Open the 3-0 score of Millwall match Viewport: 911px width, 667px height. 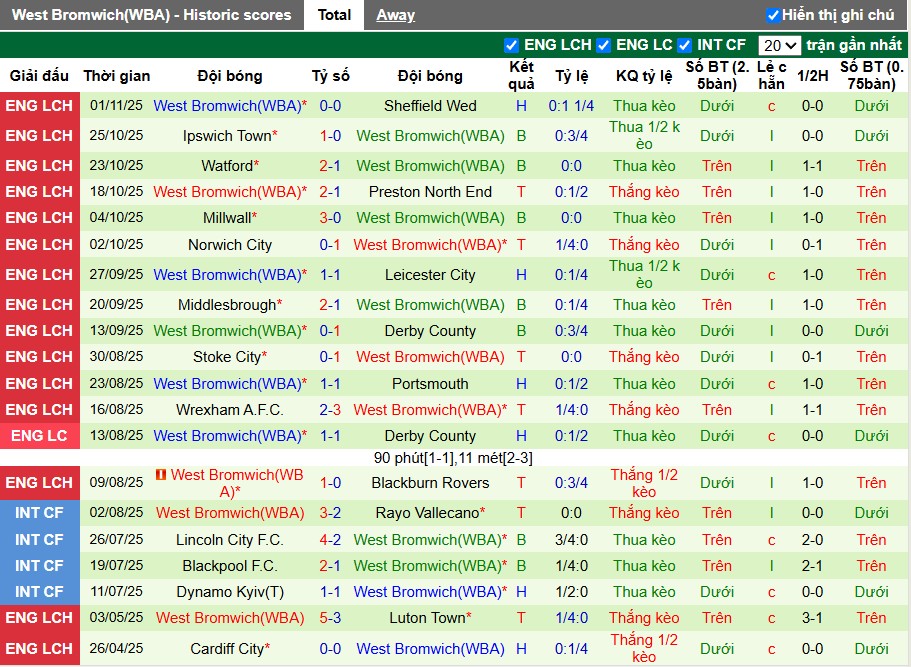click(x=330, y=218)
